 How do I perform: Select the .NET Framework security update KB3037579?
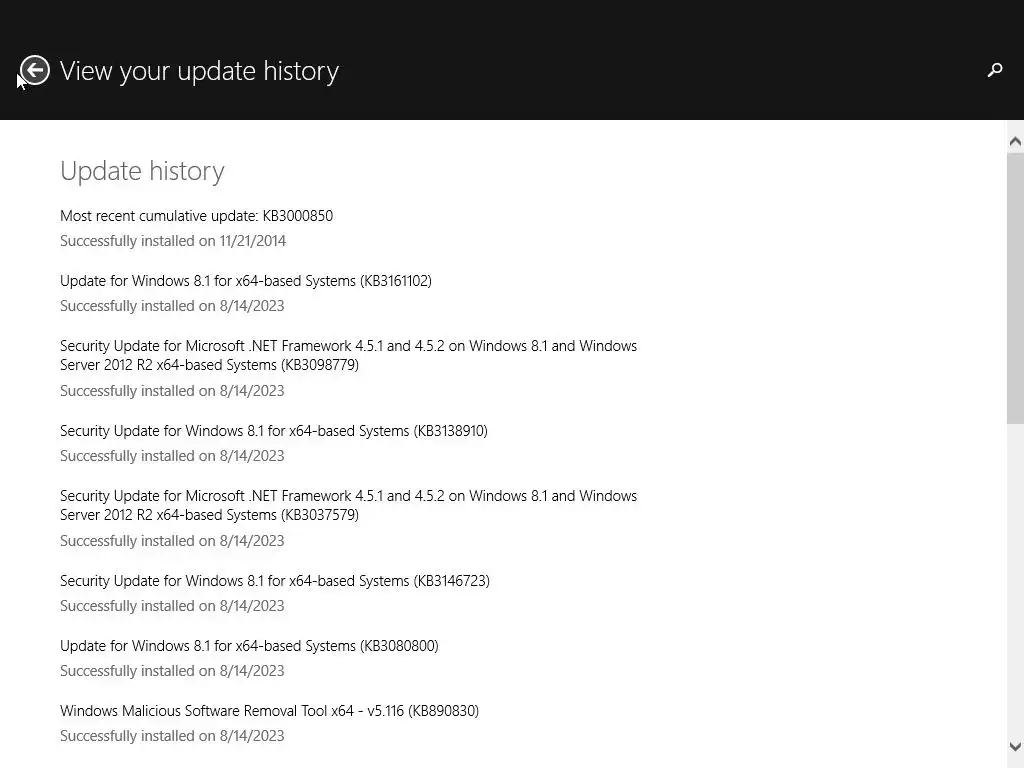pyautogui.click(x=348, y=505)
